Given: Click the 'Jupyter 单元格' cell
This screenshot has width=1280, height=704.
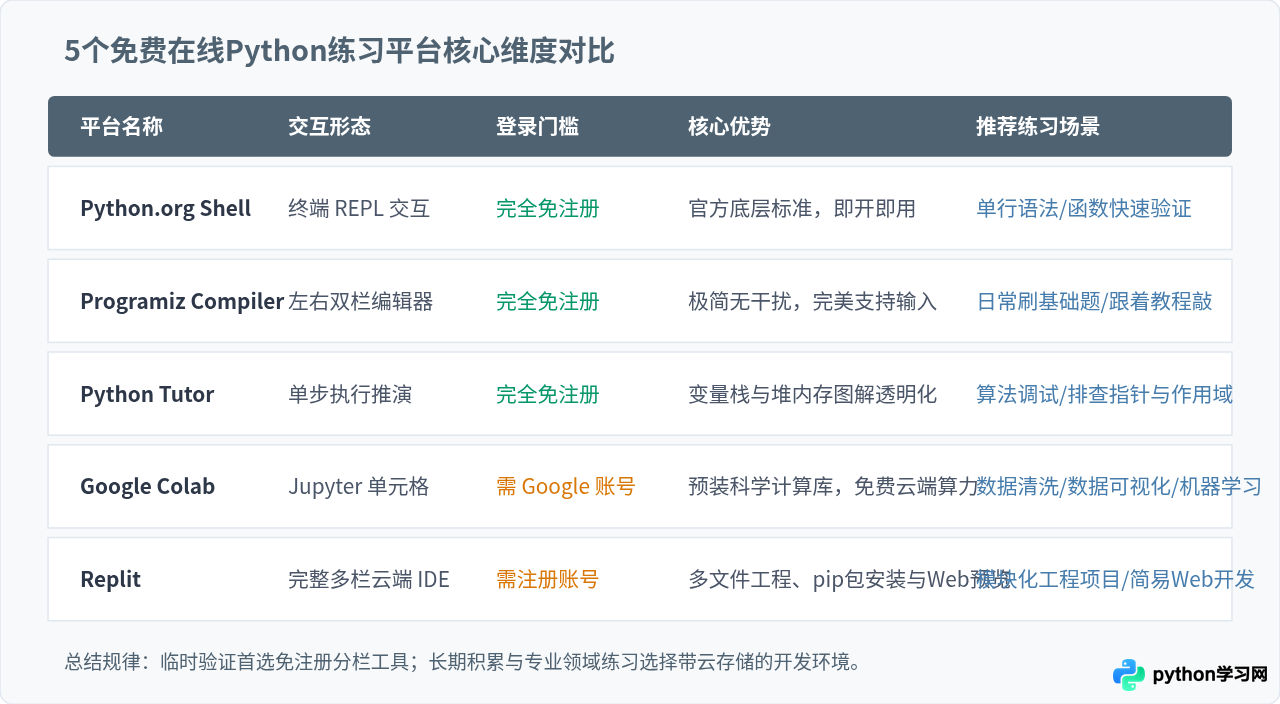Looking at the screenshot, I should pos(359,487).
